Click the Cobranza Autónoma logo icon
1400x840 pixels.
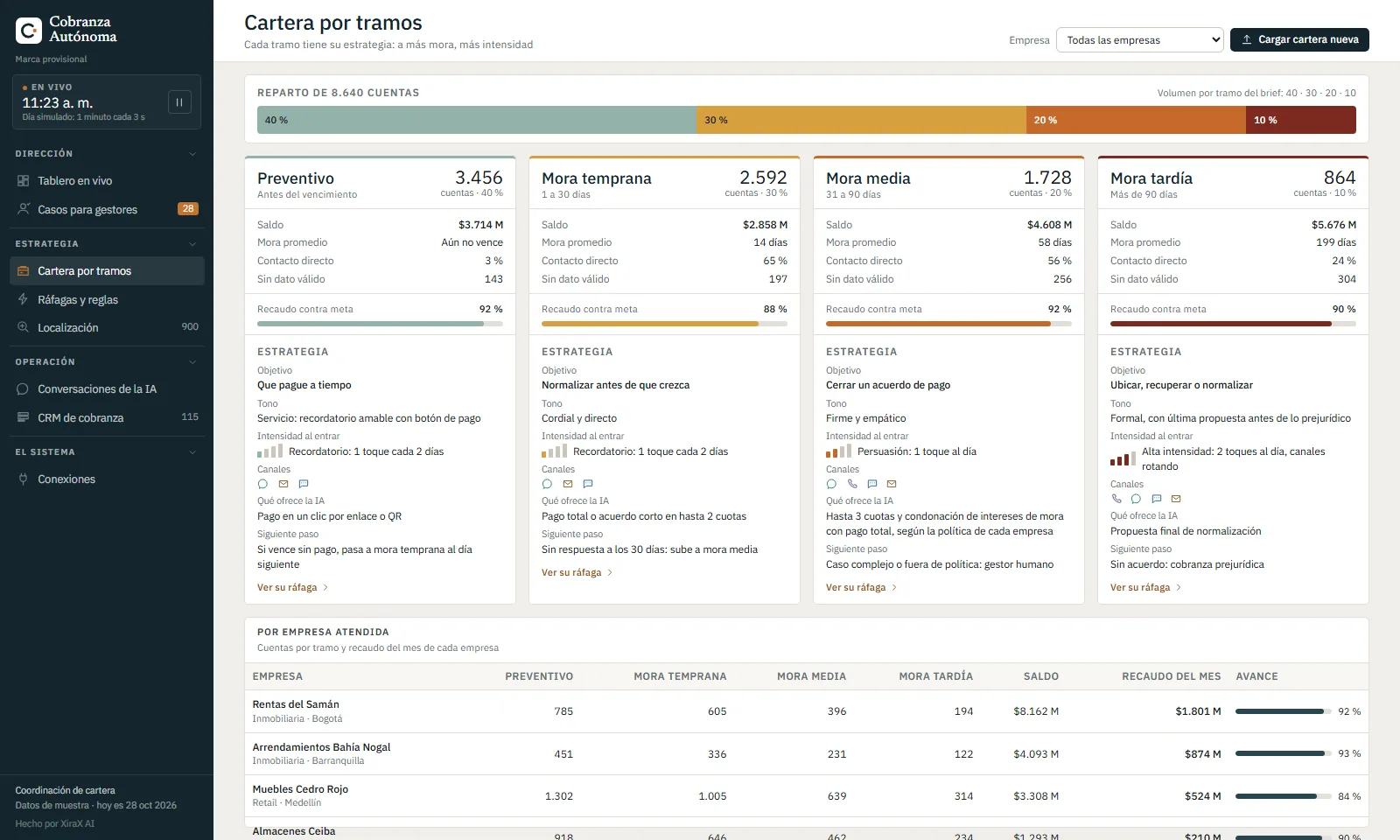28,31
